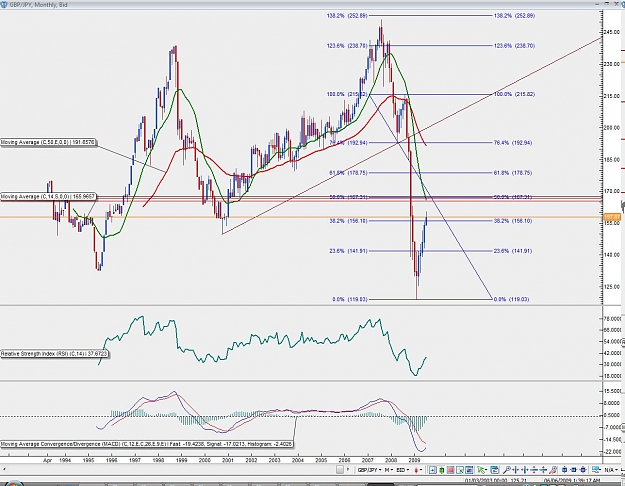Open the BID price type dropdown
The height and width of the screenshot is (486, 625).
click(x=403, y=470)
